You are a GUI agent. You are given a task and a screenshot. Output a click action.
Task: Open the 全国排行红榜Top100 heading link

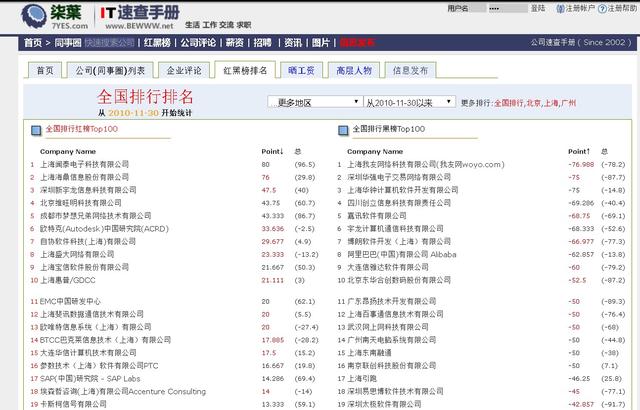tap(82, 129)
